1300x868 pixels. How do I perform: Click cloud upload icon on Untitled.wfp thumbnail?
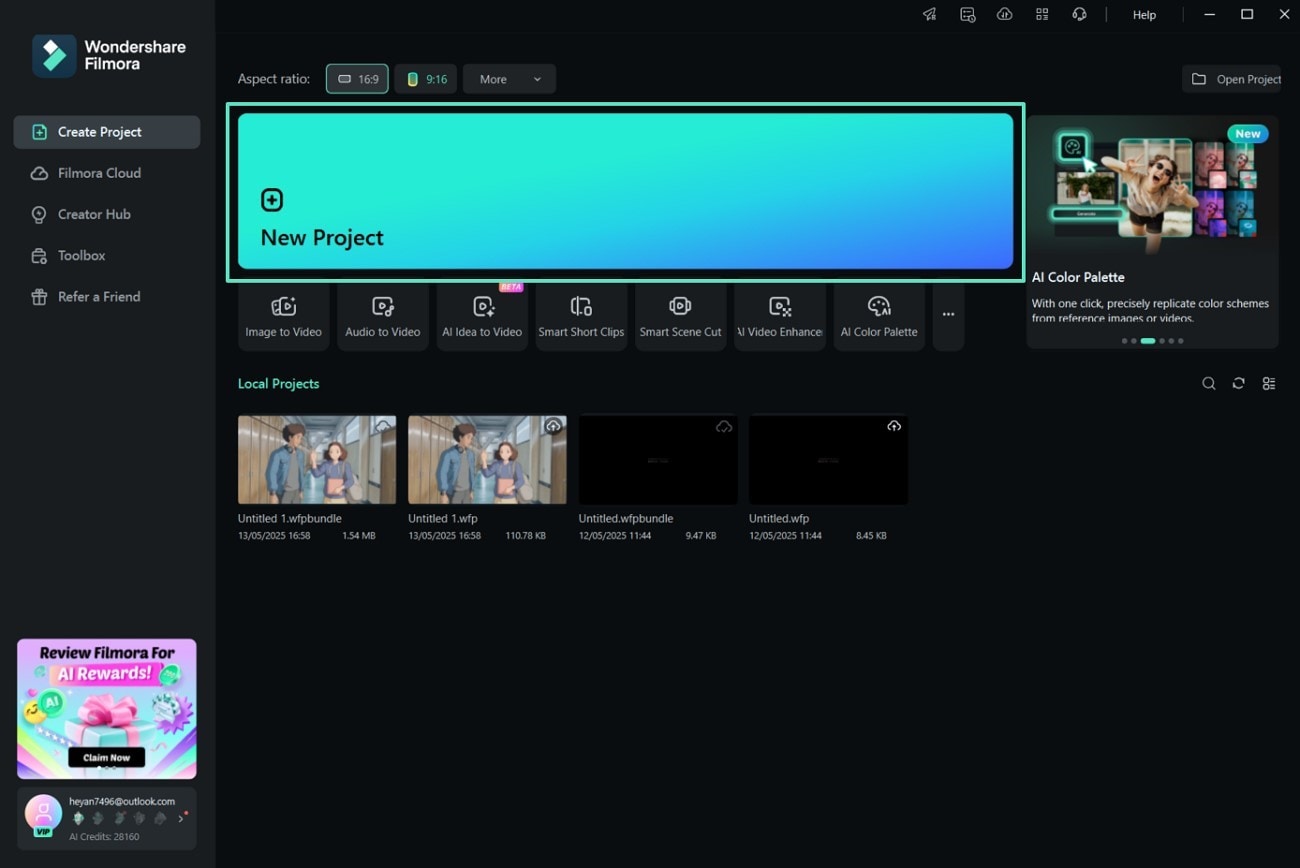point(894,426)
